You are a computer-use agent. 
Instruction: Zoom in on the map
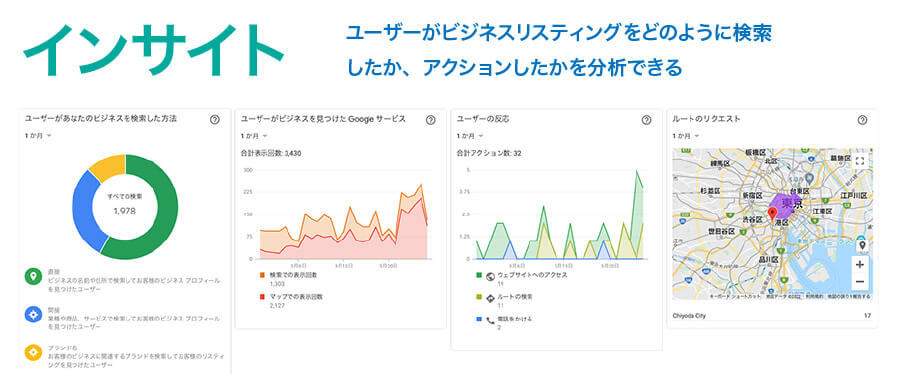[859, 265]
